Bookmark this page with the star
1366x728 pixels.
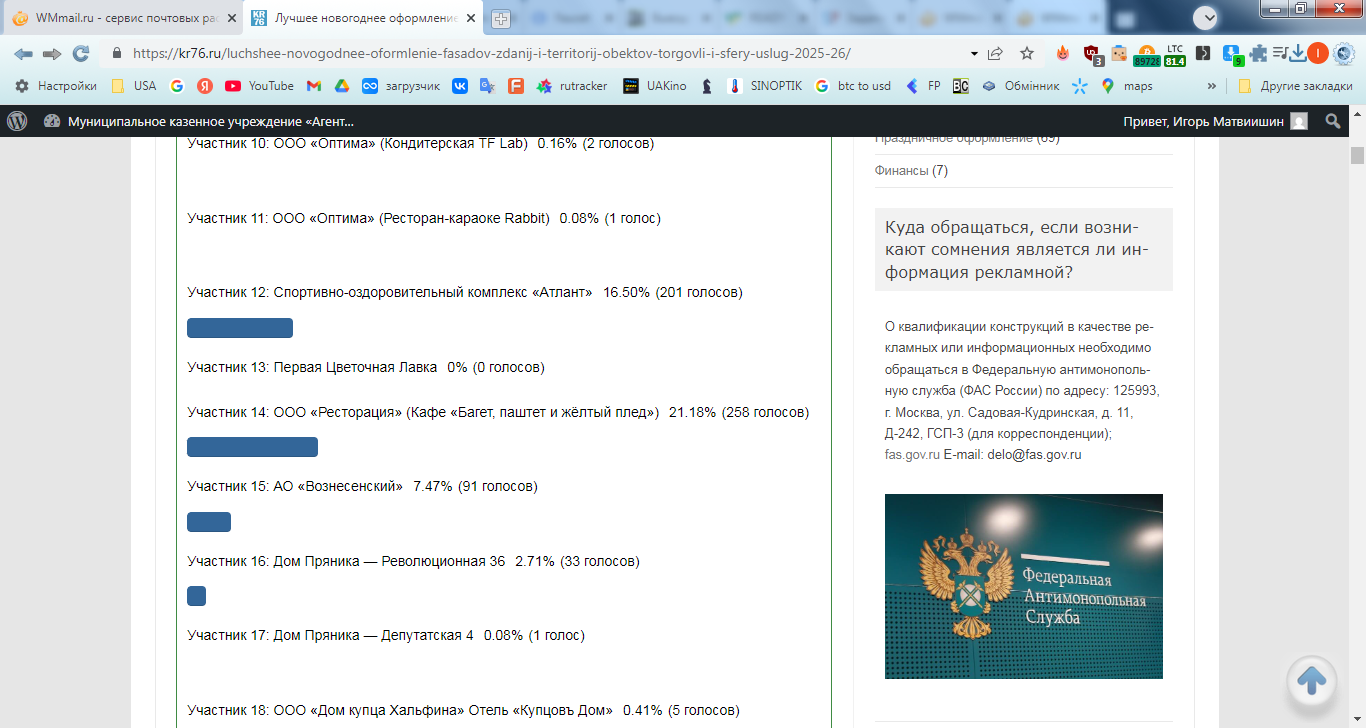(1027, 53)
